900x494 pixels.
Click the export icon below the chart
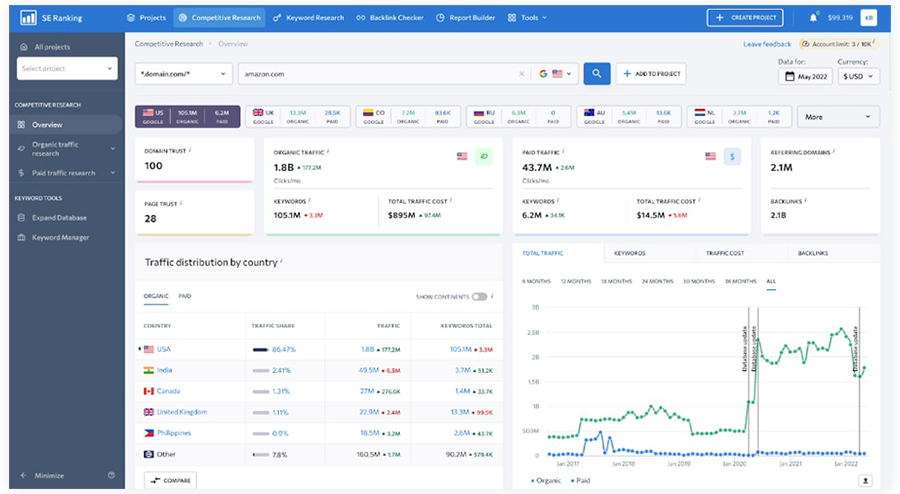tap(865, 481)
